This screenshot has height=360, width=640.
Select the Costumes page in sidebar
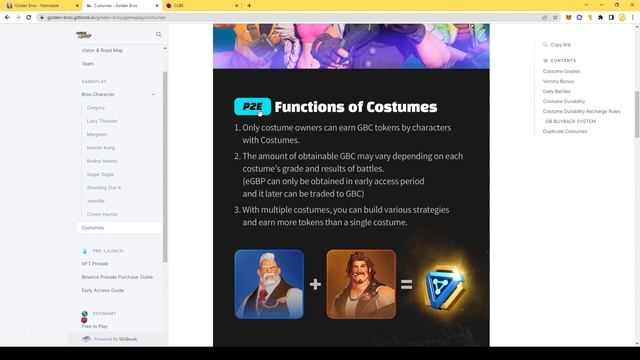coord(119,228)
